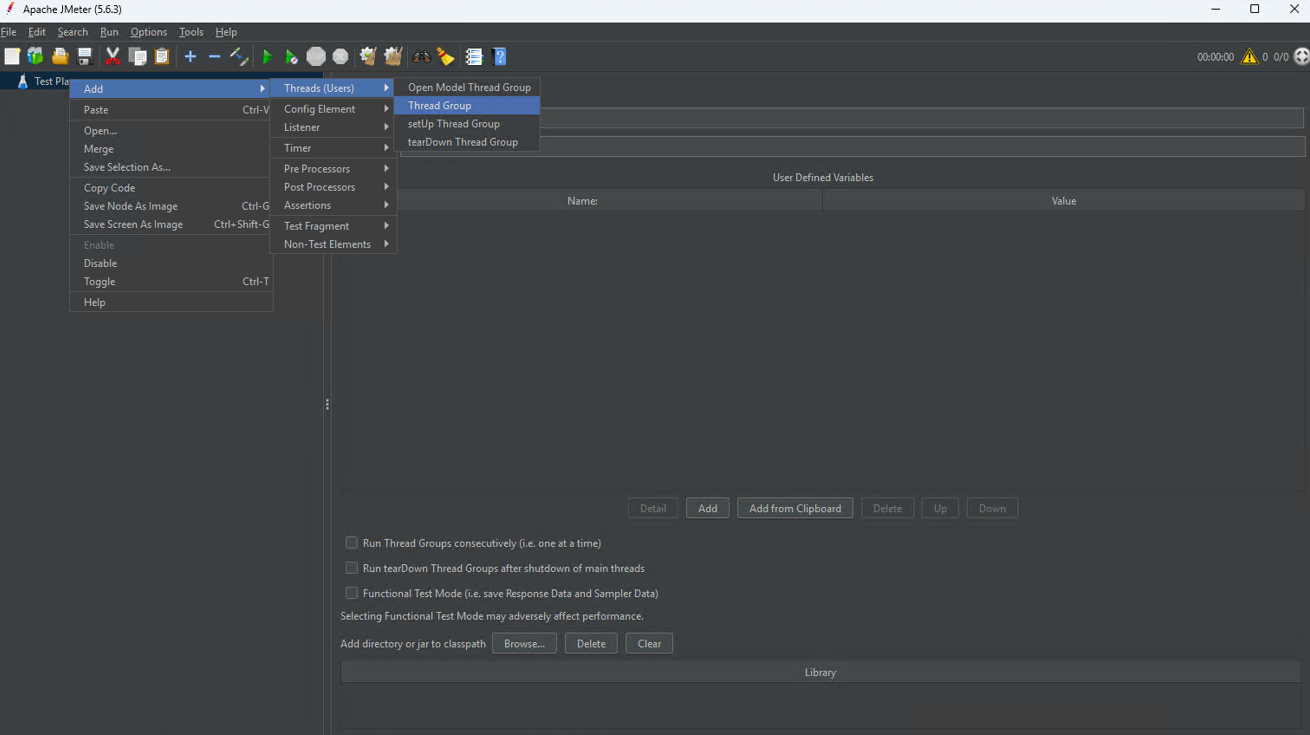Expand the Pre Processors submenu
Viewport: 1310px width, 735px height.
[334, 169]
